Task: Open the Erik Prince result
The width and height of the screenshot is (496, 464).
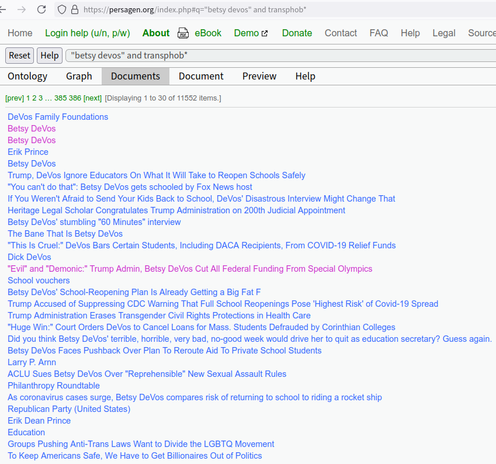Action: coord(28,152)
